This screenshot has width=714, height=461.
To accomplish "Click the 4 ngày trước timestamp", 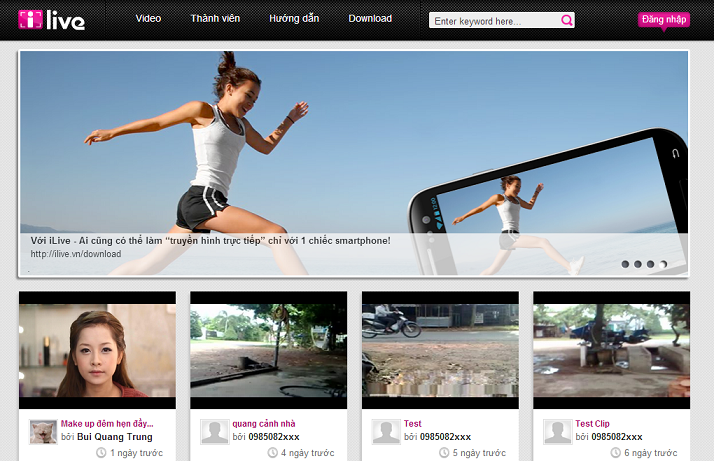I will (307, 453).
